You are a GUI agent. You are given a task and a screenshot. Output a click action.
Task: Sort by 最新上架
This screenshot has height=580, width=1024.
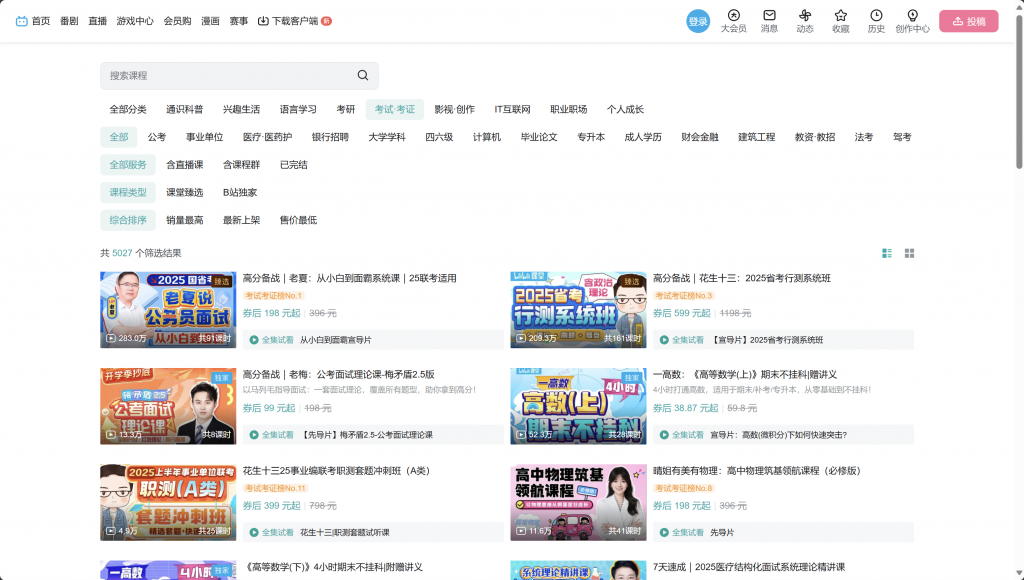[x=242, y=220]
